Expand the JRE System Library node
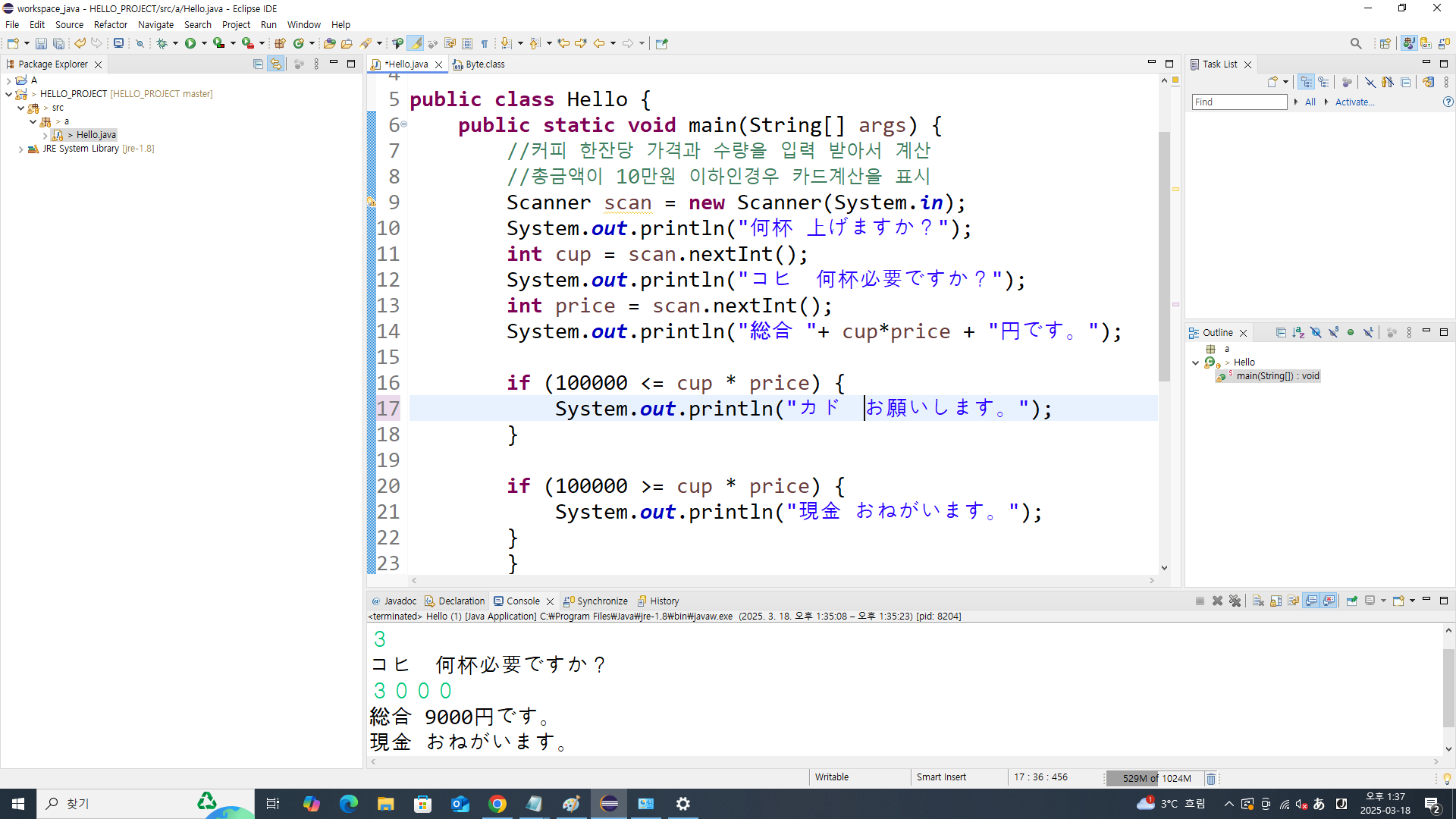 tap(20, 149)
